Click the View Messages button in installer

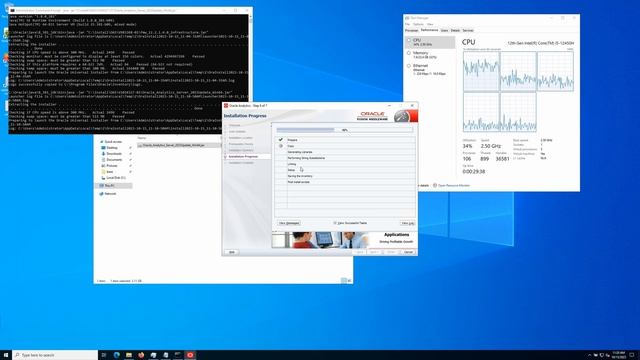[289, 223]
